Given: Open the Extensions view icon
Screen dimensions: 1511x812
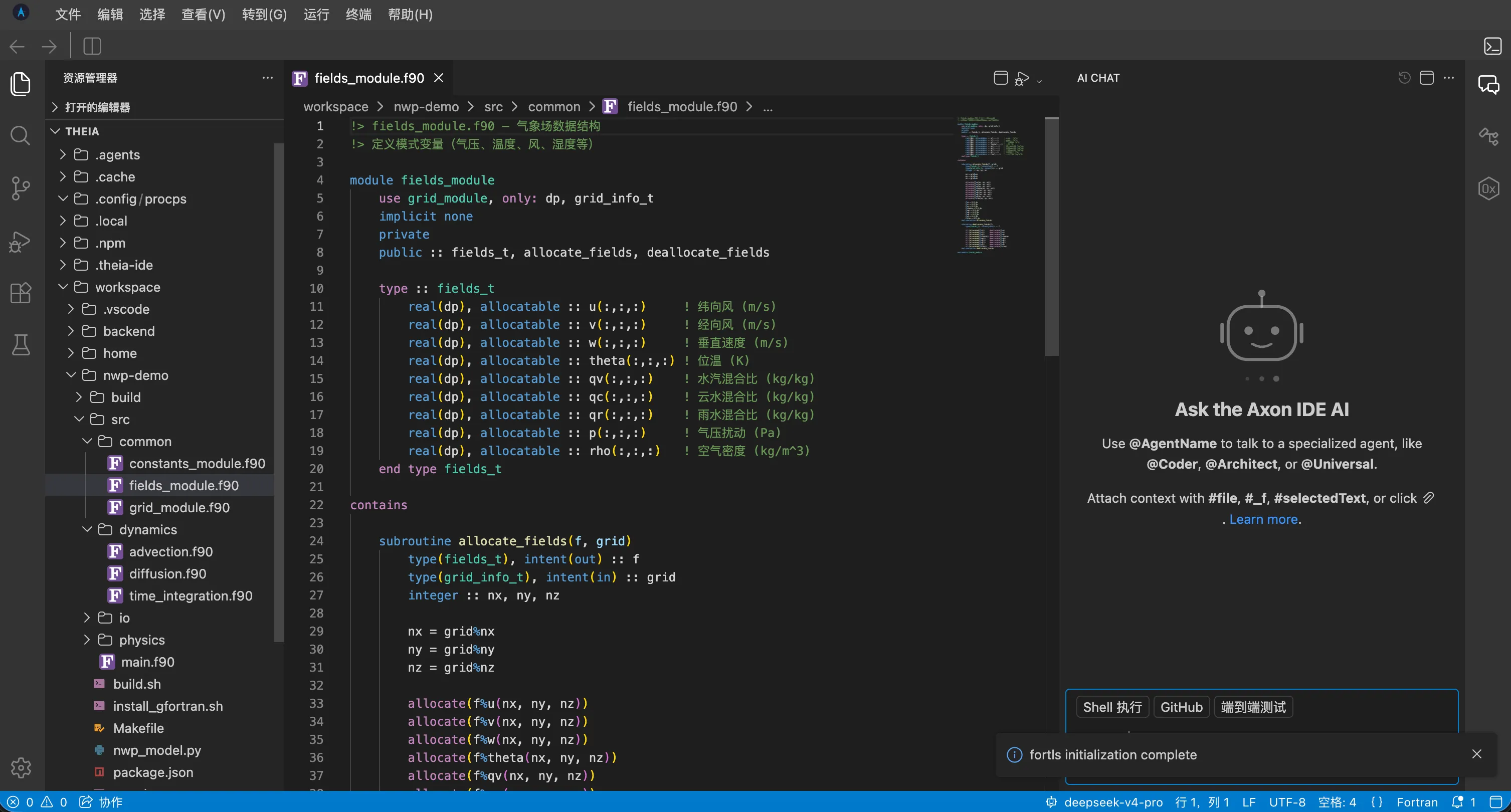Looking at the screenshot, I should (21, 293).
